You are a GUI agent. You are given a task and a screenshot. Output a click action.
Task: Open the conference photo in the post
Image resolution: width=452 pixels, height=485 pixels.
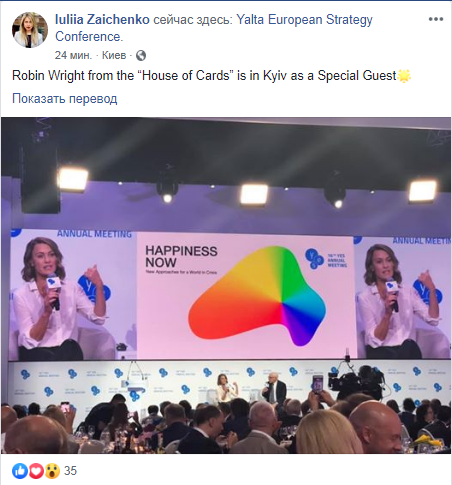pyautogui.click(x=226, y=285)
